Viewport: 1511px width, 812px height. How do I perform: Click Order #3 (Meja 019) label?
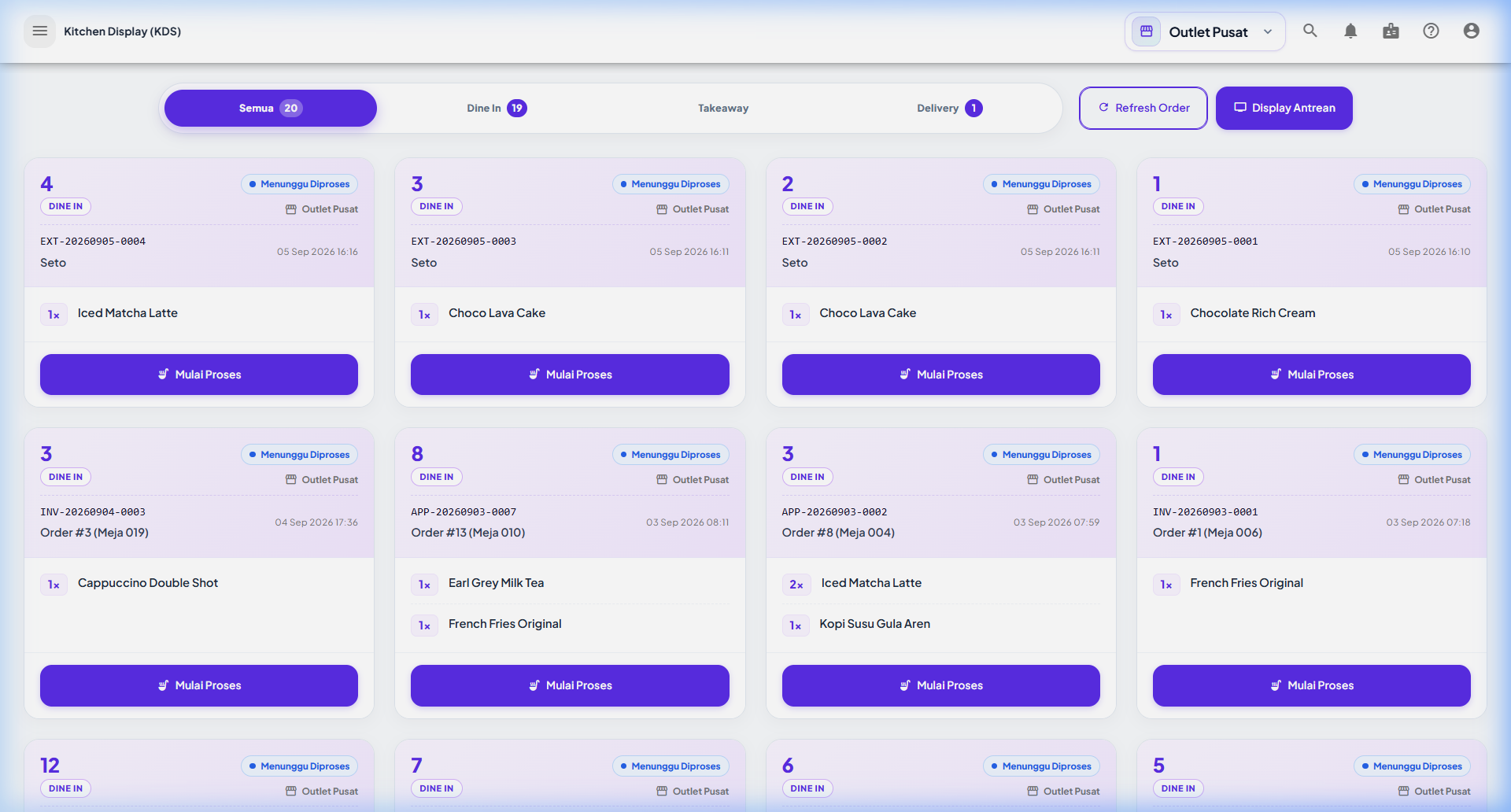[x=94, y=533]
